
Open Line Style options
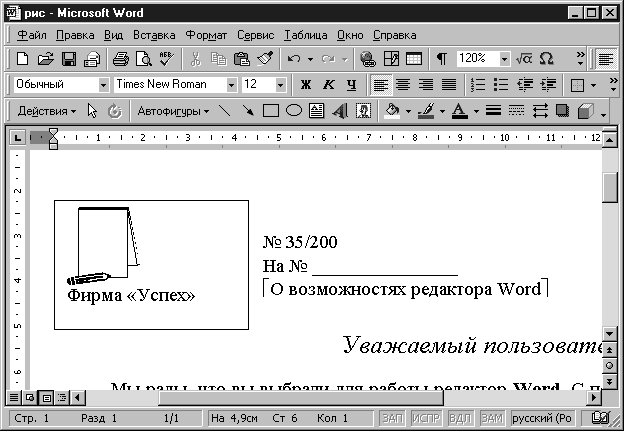(493, 111)
